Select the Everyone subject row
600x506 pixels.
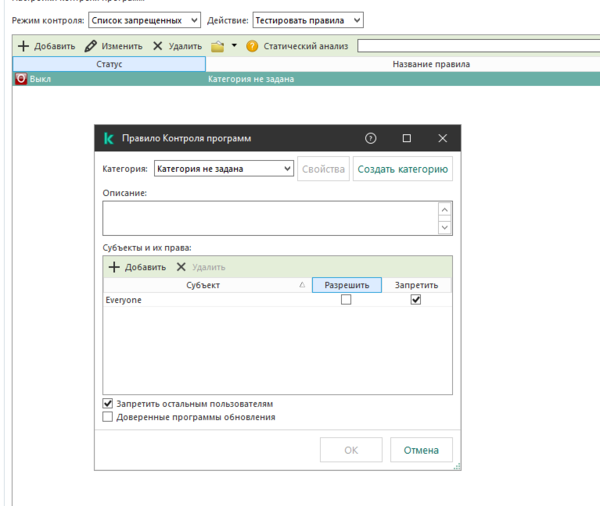277,300
